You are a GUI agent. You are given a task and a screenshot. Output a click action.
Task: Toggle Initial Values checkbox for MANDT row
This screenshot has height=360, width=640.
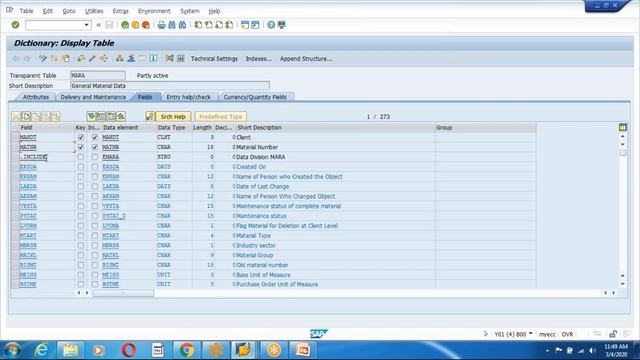[95, 137]
